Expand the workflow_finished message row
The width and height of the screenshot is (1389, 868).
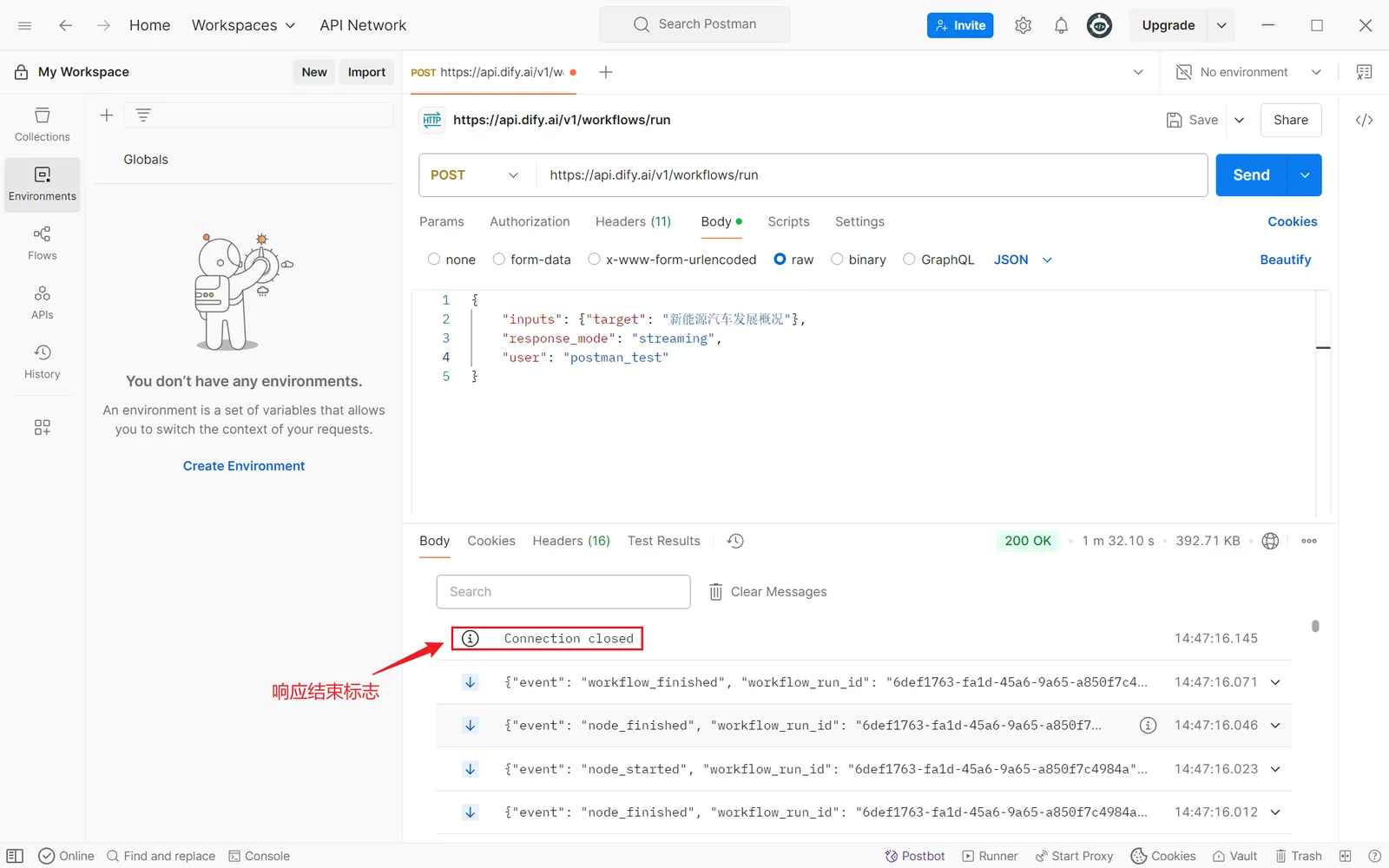coord(1275,682)
